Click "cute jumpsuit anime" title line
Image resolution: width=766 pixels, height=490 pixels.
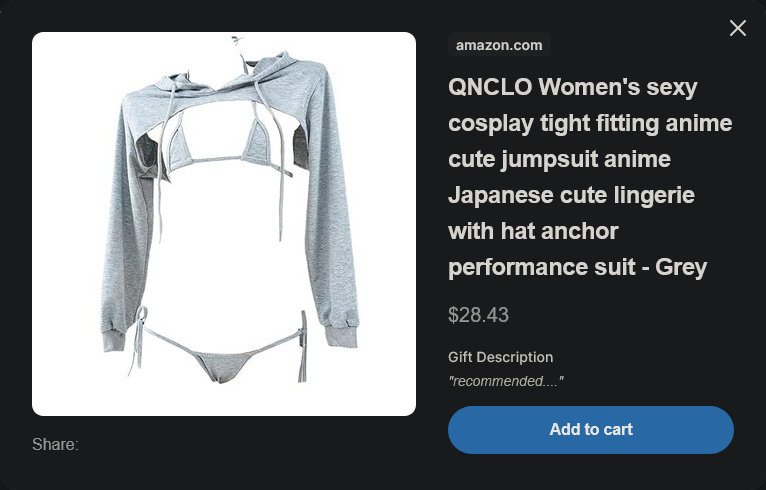[x=559, y=159]
